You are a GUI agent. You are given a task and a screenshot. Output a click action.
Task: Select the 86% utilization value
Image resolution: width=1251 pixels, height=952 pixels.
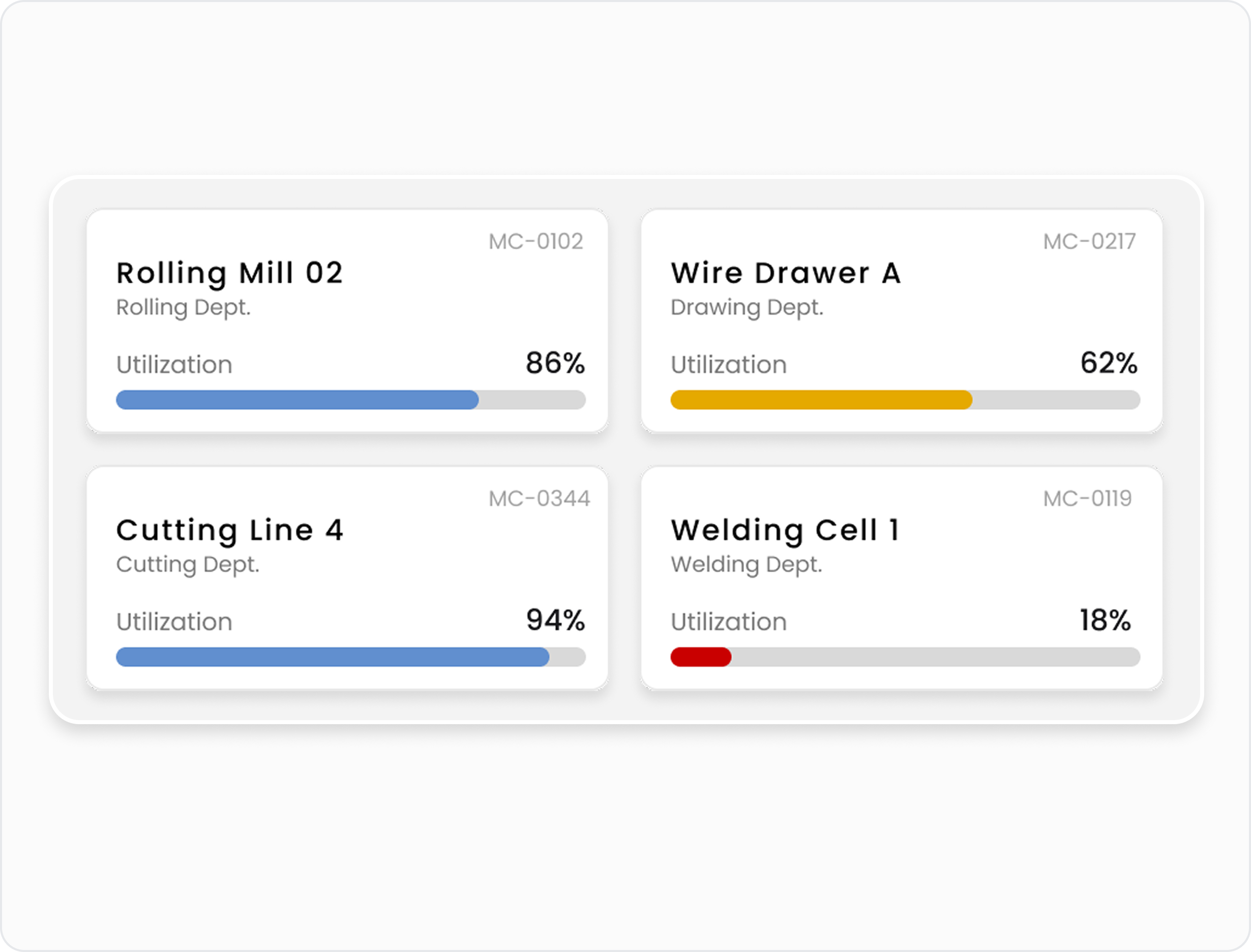coord(555,363)
